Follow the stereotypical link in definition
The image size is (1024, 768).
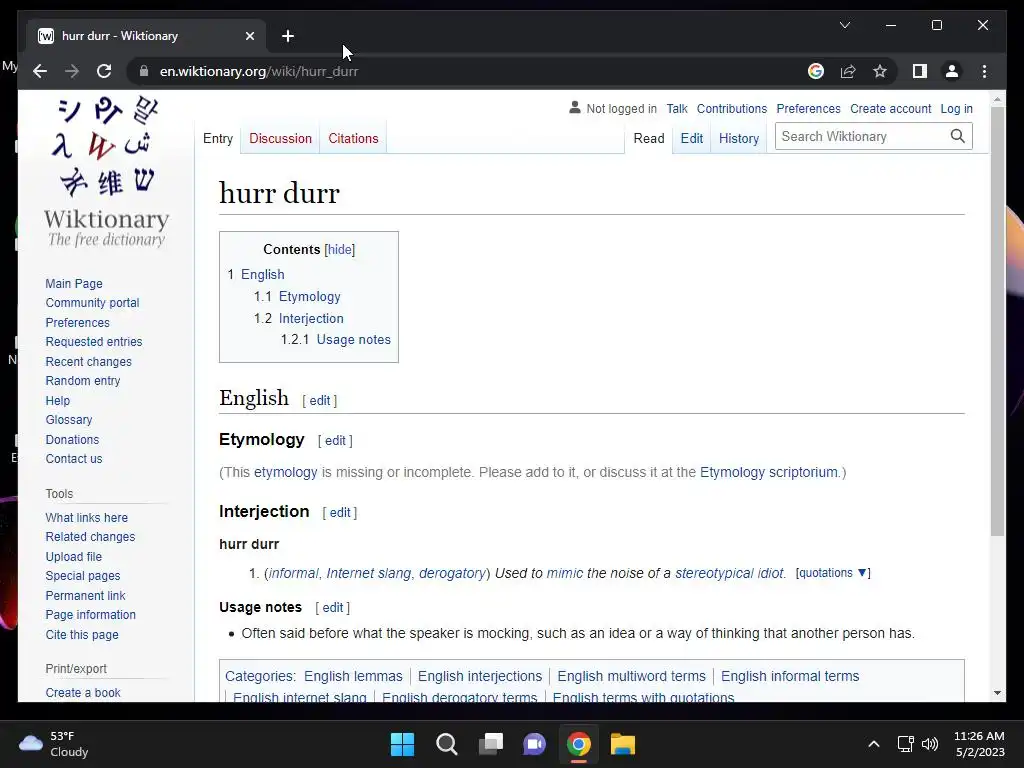click(714, 573)
